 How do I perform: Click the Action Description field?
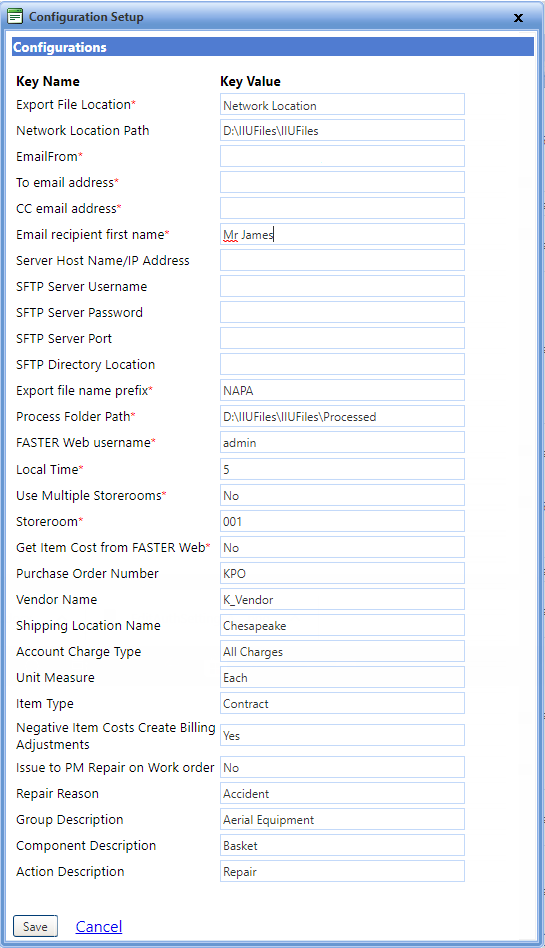coord(342,871)
